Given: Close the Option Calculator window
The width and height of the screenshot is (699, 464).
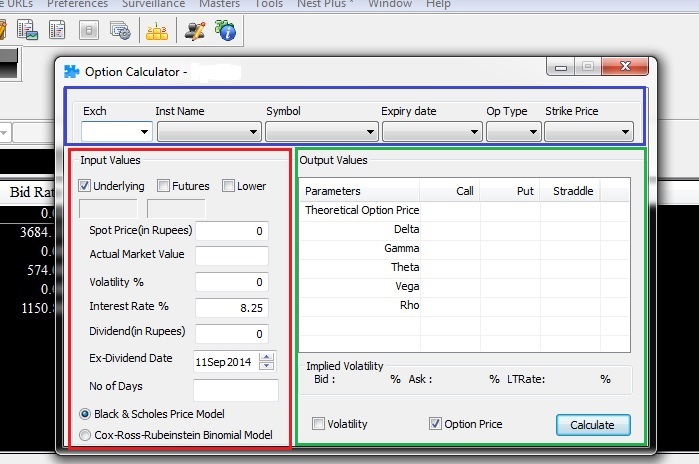Looking at the screenshot, I should 625,66.
